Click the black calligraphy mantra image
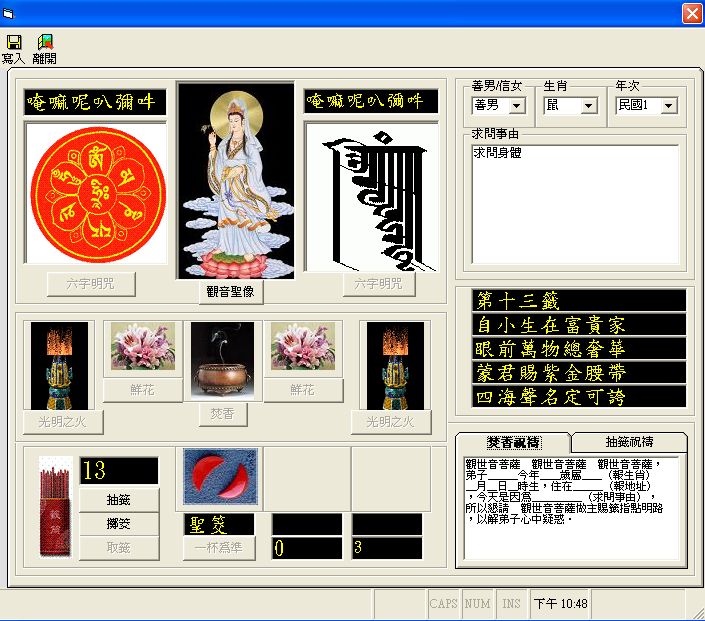This screenshot has height=621, width=705. point(371,196)
